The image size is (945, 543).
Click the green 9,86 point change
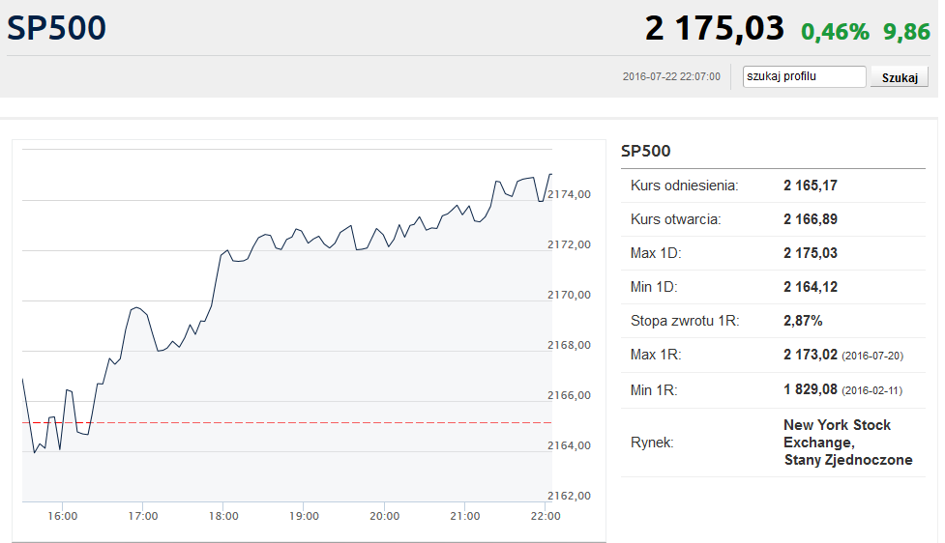click(x=906, y=31)
